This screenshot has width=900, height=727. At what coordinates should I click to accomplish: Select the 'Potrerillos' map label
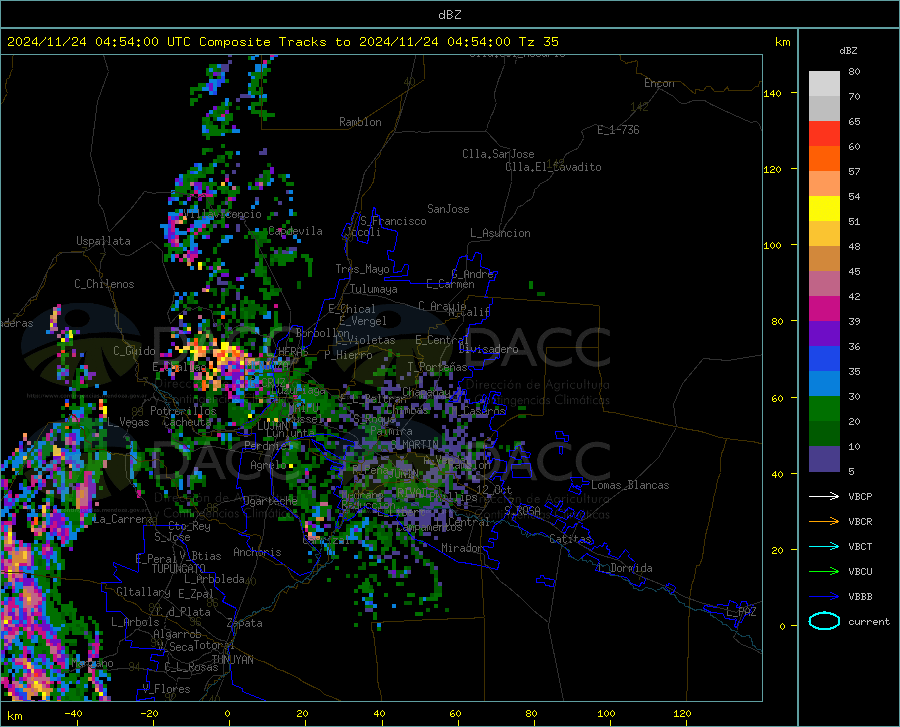[x=183, y=411]
